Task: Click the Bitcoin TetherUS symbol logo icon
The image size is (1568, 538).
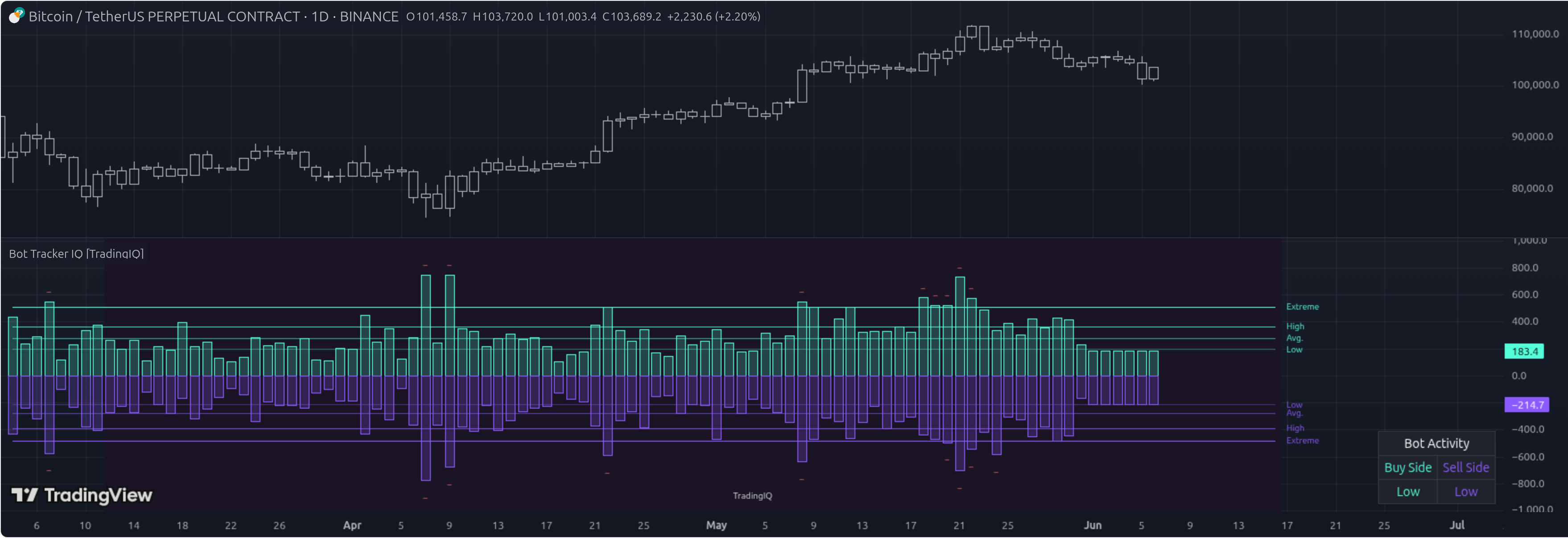Action: tap(17, 16)
